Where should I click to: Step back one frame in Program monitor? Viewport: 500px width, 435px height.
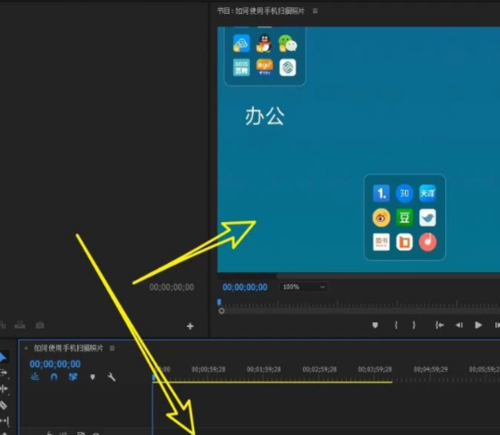pos(459,325)
